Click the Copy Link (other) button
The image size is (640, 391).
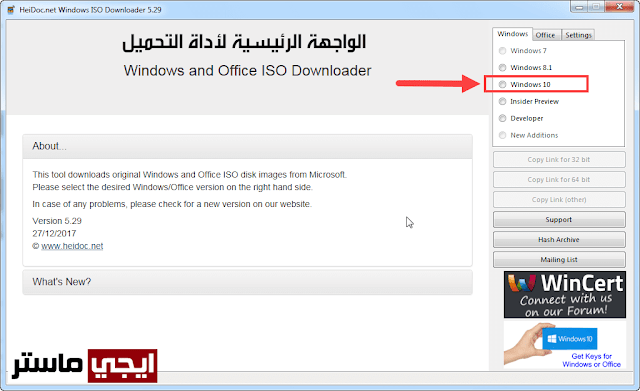[x=559, y=200]
